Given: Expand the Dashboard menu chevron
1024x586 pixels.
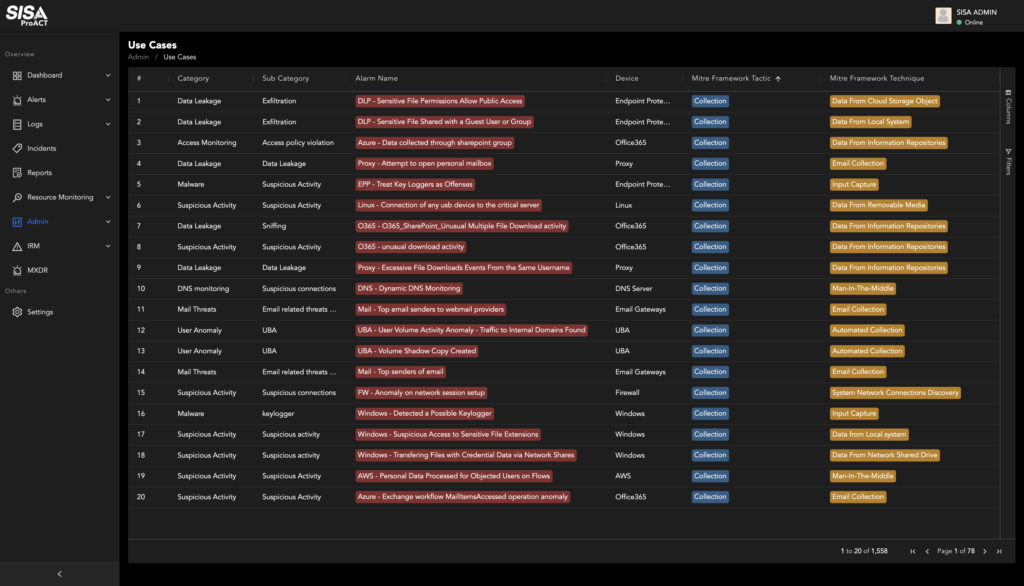Looking at the screenshot, I should (108, 75).
